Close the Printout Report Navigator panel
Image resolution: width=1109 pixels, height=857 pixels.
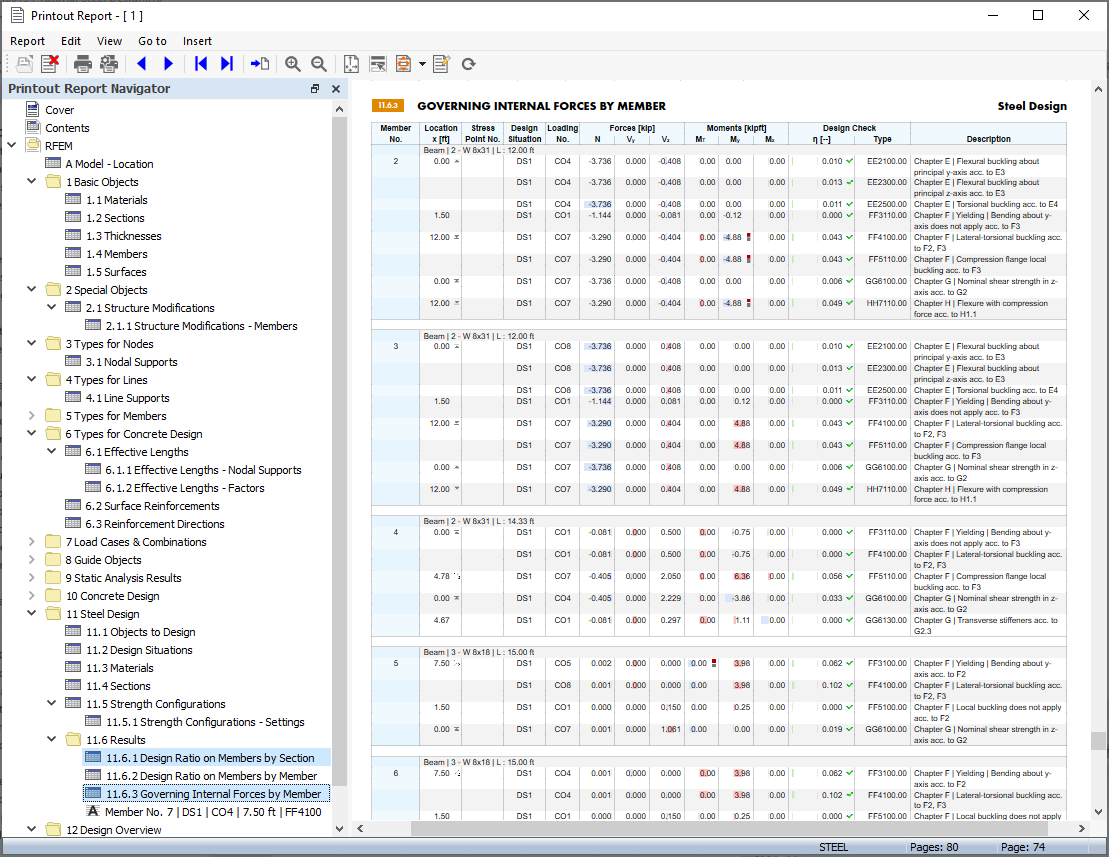click(336, 89)
